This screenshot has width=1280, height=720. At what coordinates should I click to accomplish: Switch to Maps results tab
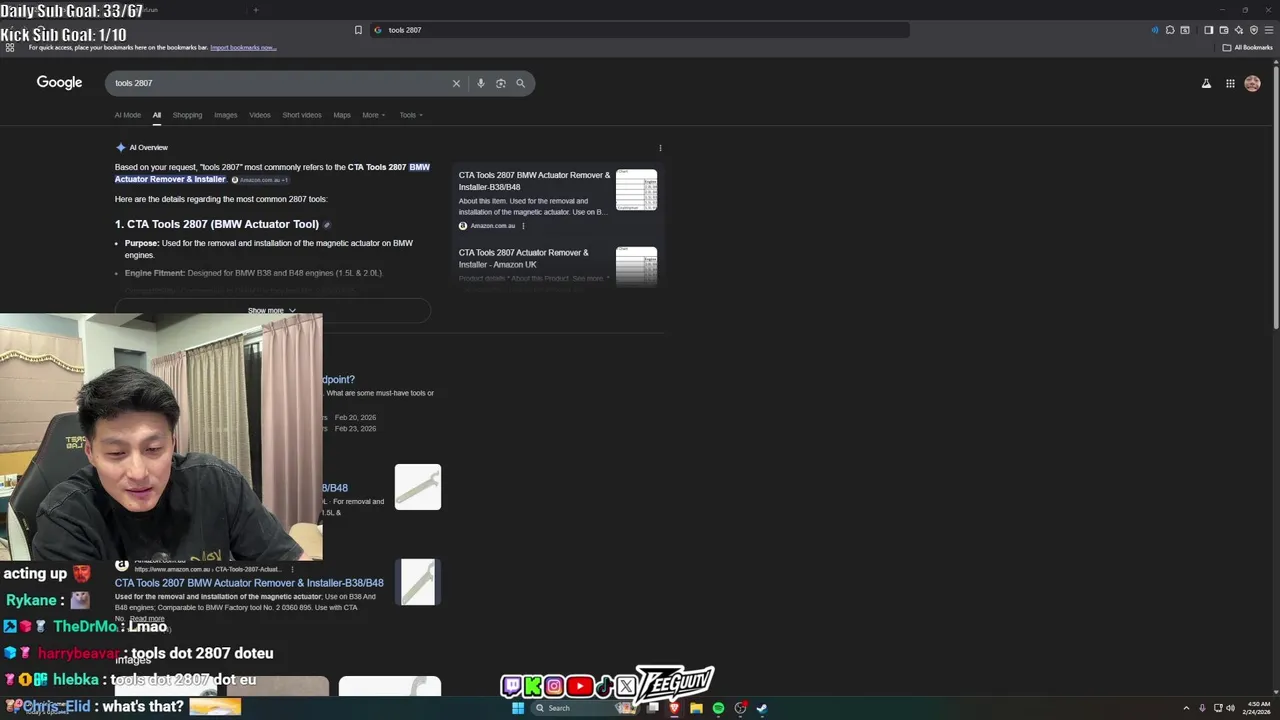(342, 115)
